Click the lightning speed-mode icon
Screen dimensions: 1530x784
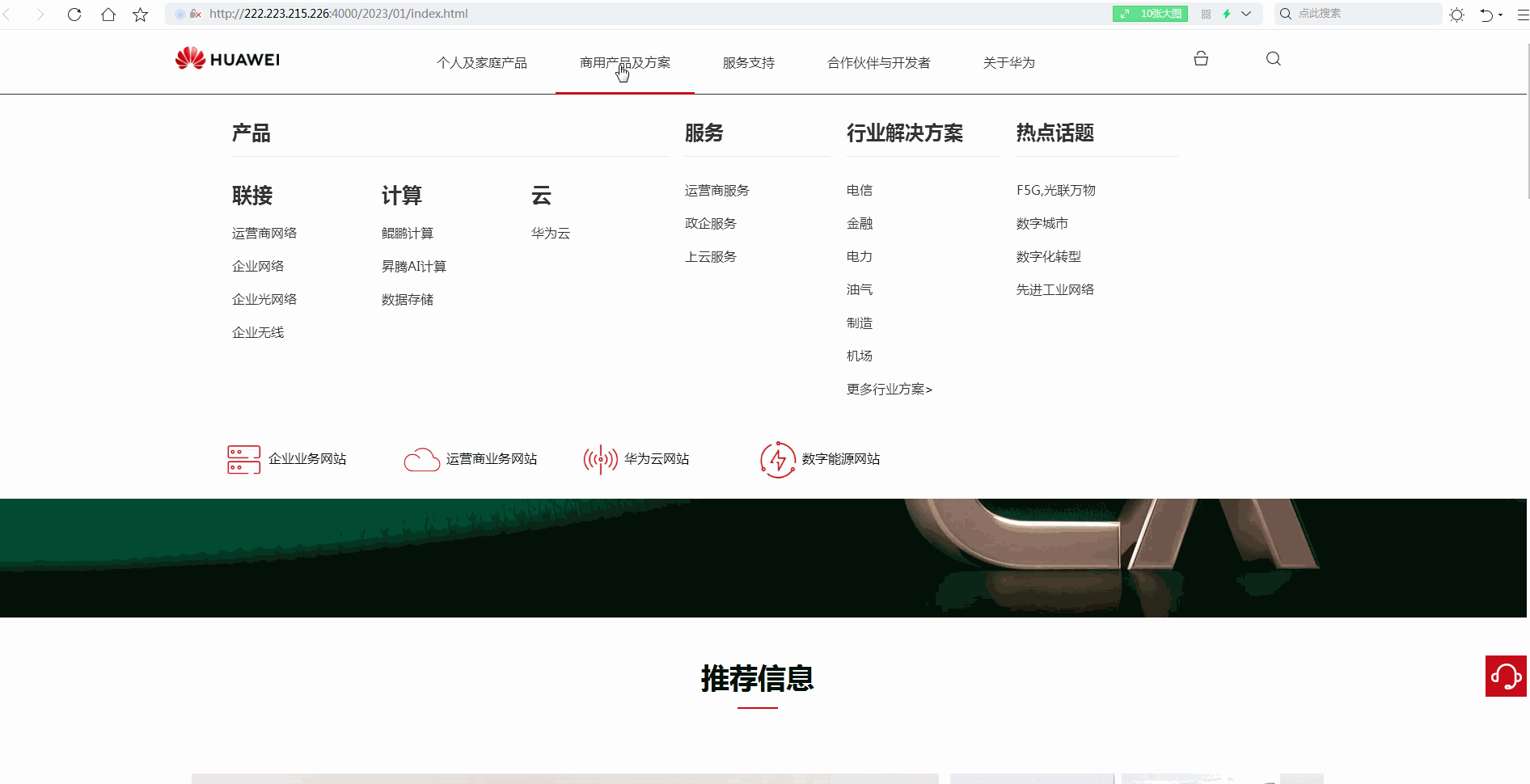click(1227, 14)
